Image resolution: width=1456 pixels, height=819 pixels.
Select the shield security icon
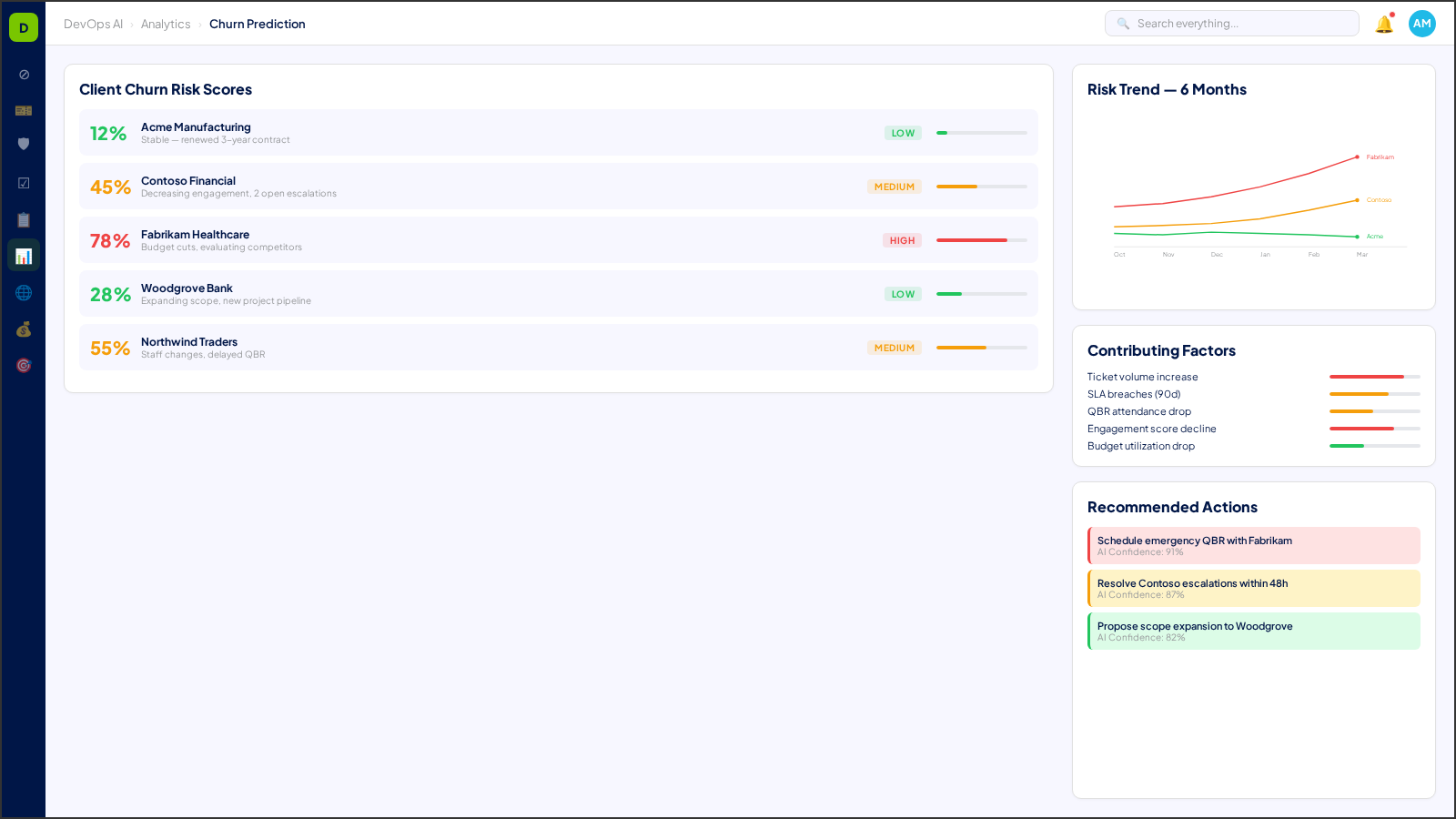point(23,143)
